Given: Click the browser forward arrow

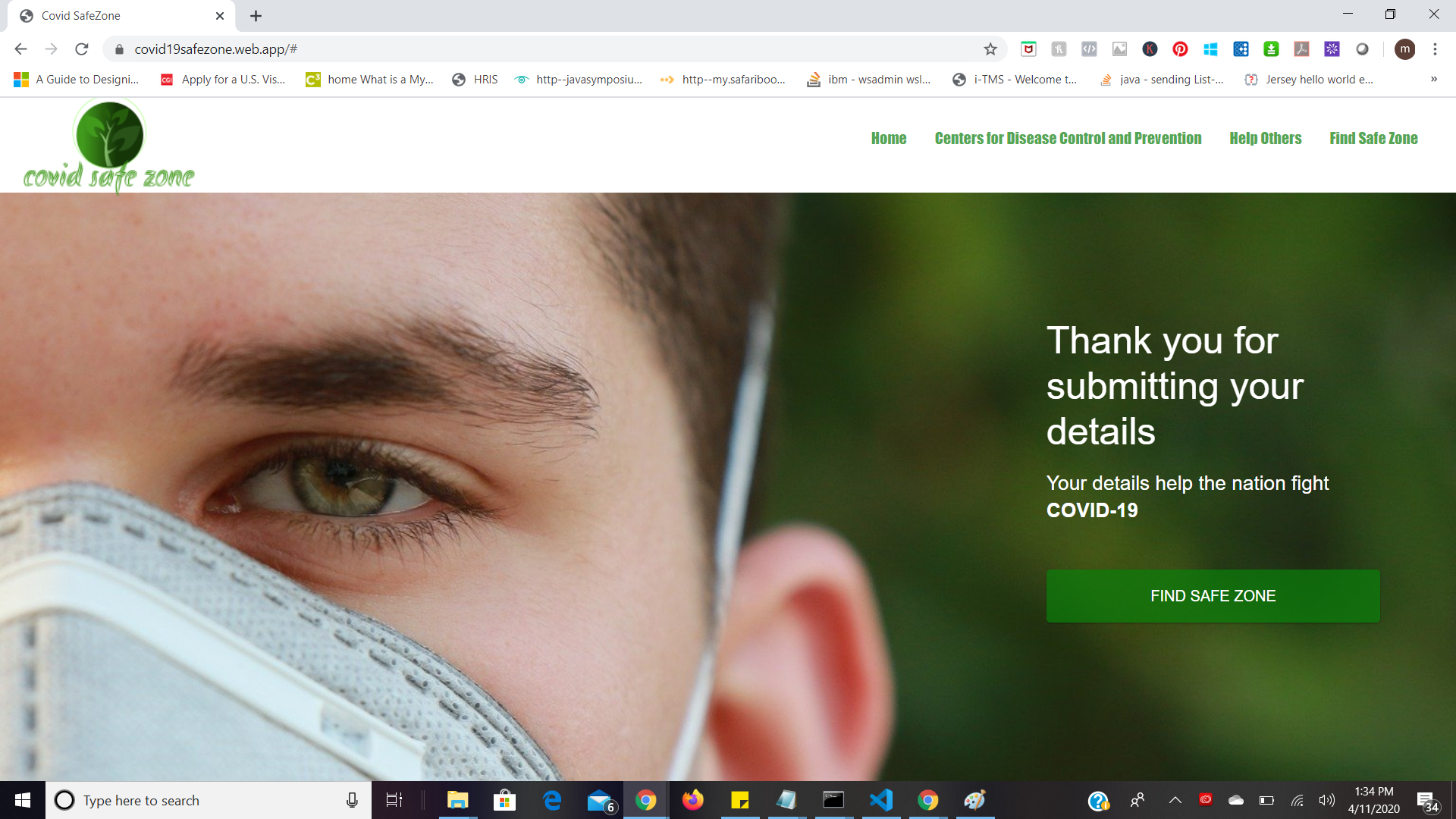Looking at the screenshot, I should click(x=51, y=49).
